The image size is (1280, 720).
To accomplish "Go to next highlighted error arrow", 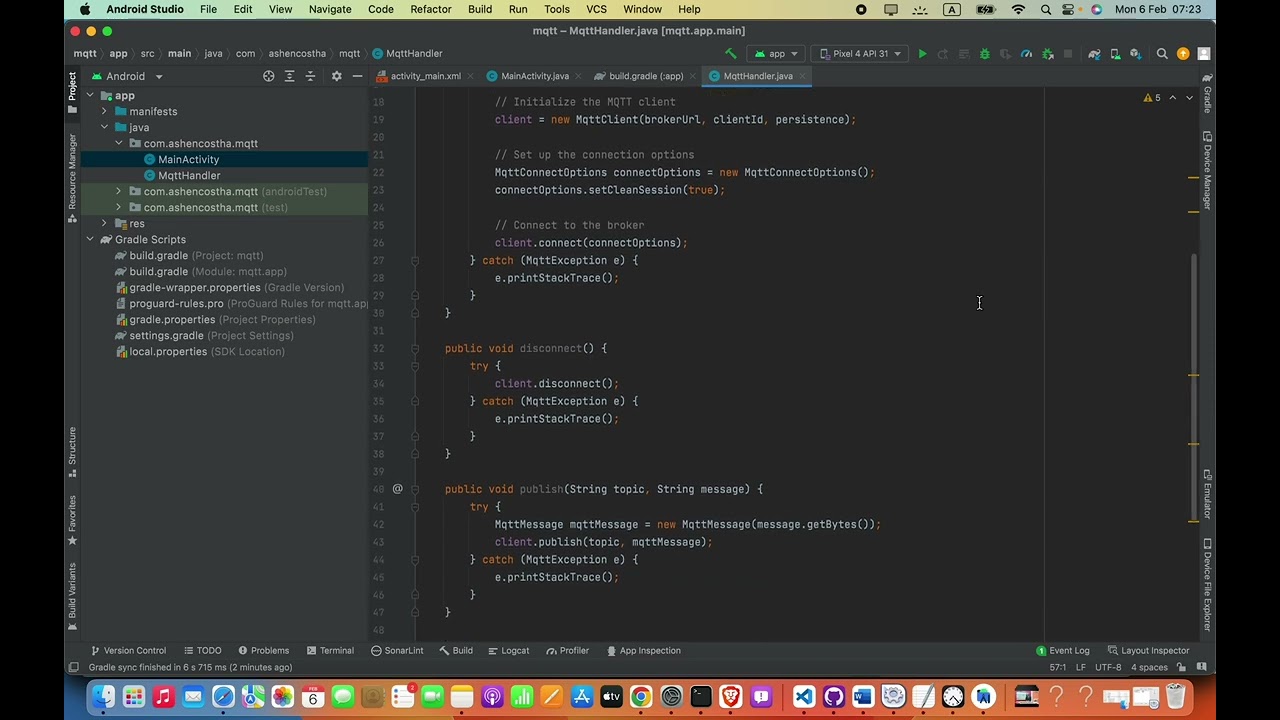I will tap(1189, 98).
